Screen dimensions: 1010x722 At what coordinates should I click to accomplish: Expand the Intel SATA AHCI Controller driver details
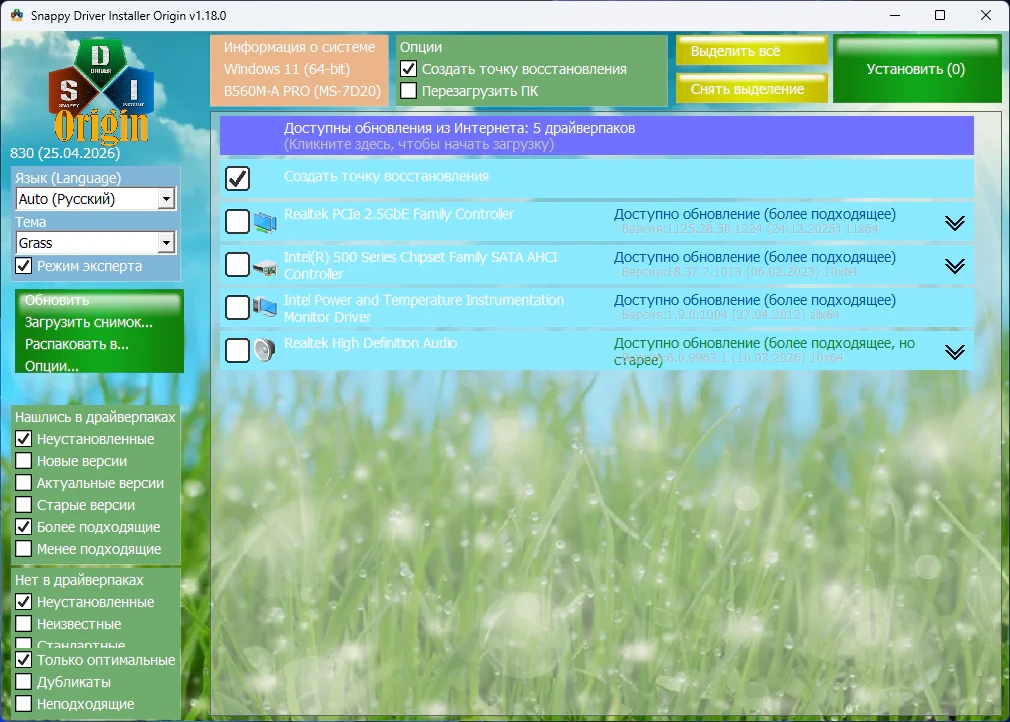[x=955, y=266]
